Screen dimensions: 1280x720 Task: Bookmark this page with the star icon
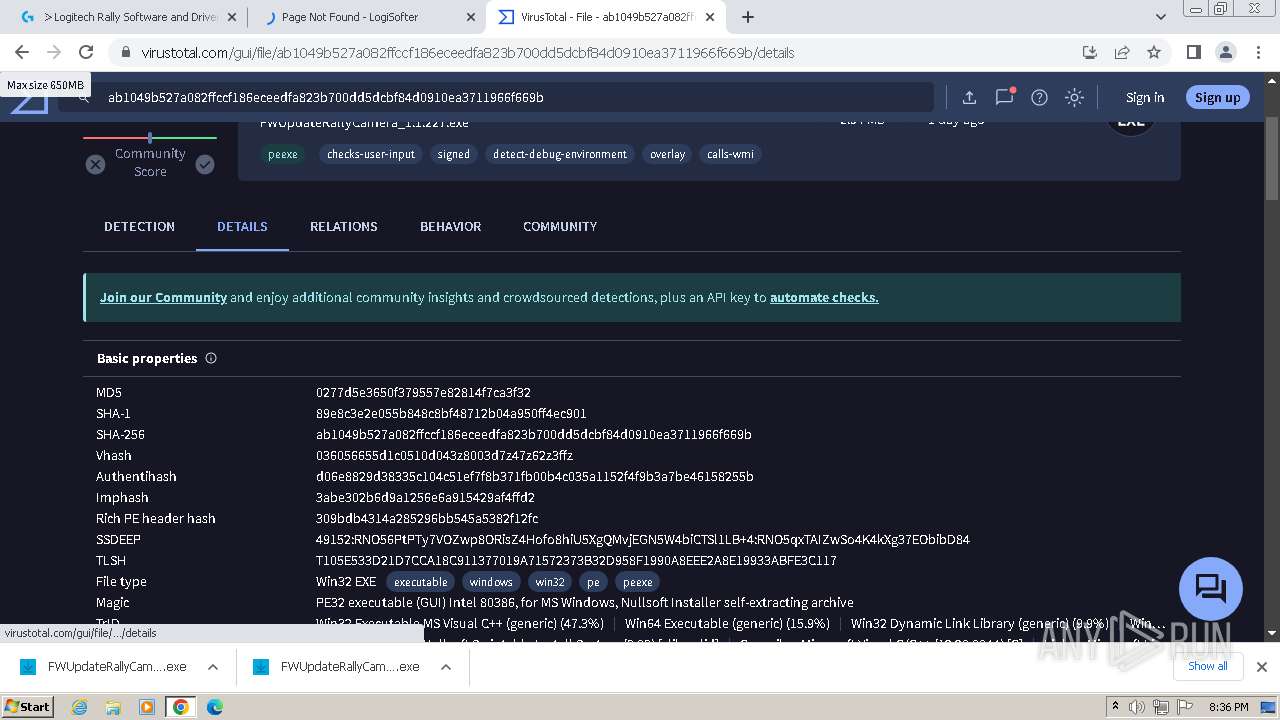click(1154, 52)
